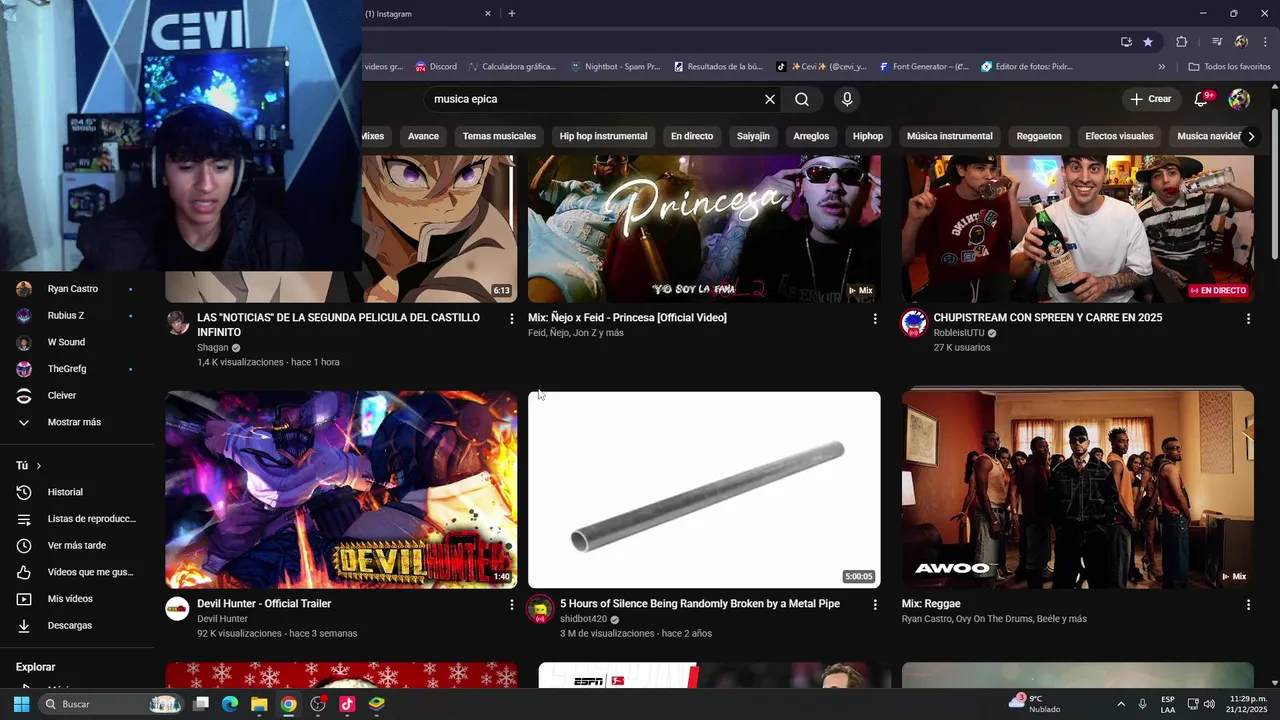
Task: Select the Música instrumental chip
Action: tap(950, 136)
